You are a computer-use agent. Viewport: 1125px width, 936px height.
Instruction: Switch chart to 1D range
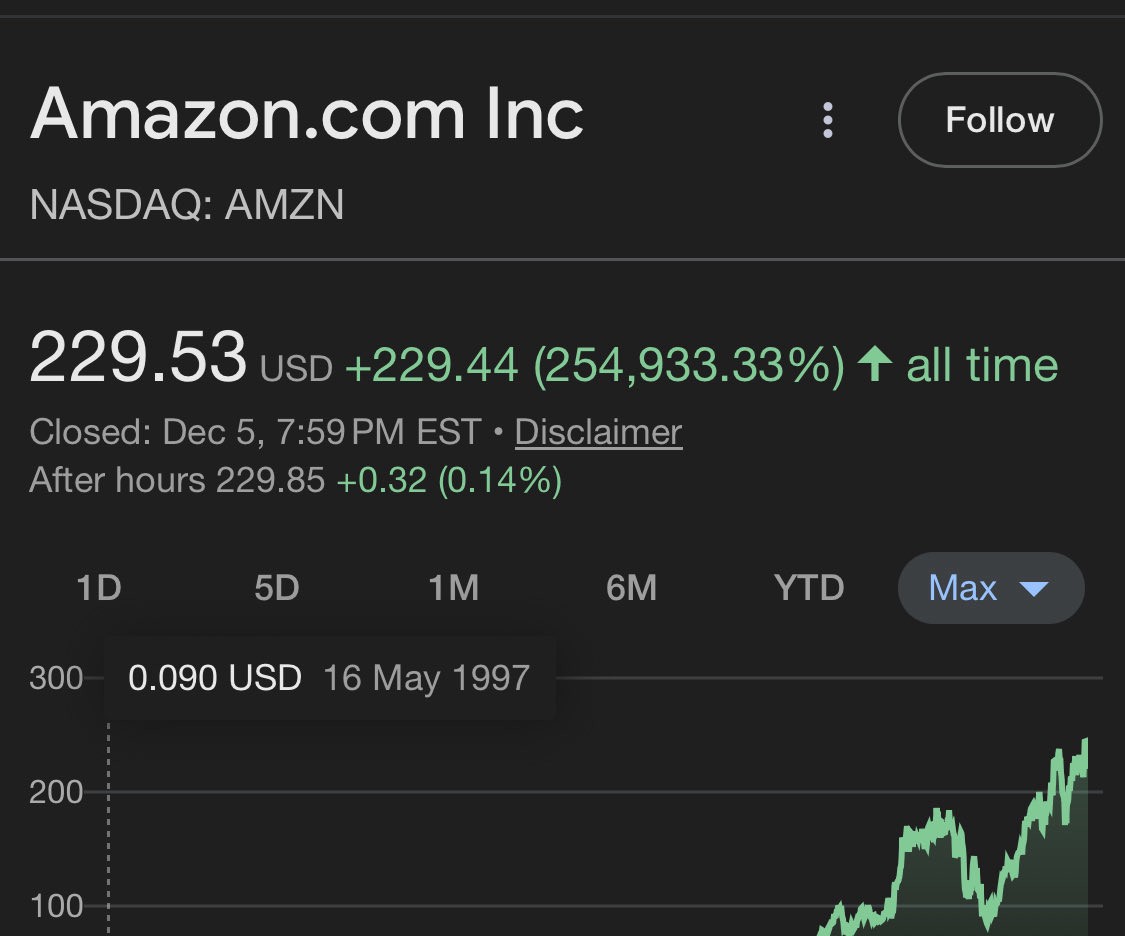(x=99, y=588)
